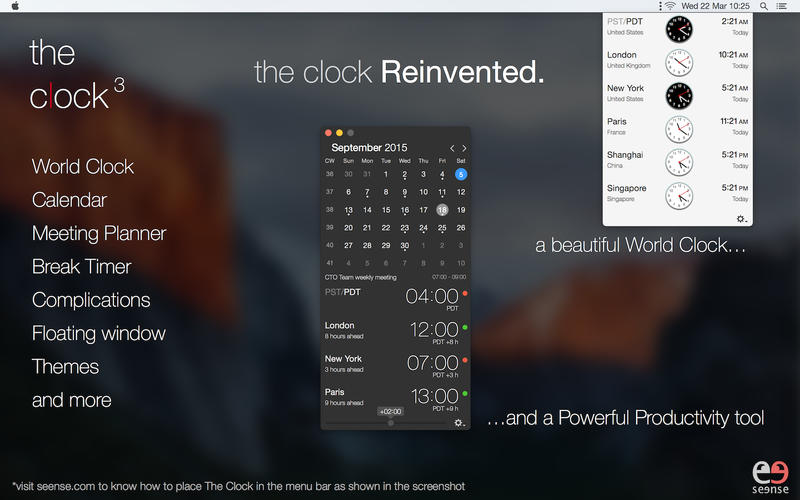Click the time offset slider handle
This screenshot has width=800, height=500.
click(x=391, y=423)
